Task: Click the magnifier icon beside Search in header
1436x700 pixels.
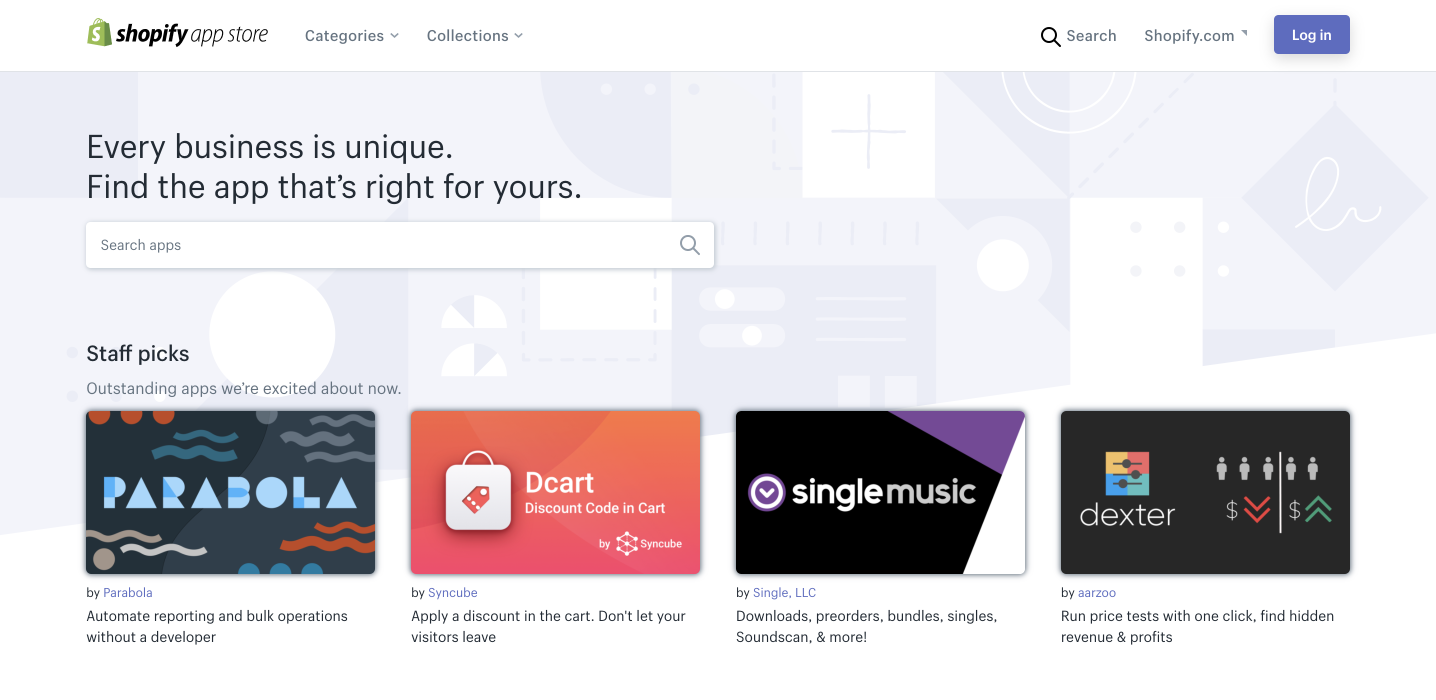Action: 1050,37
